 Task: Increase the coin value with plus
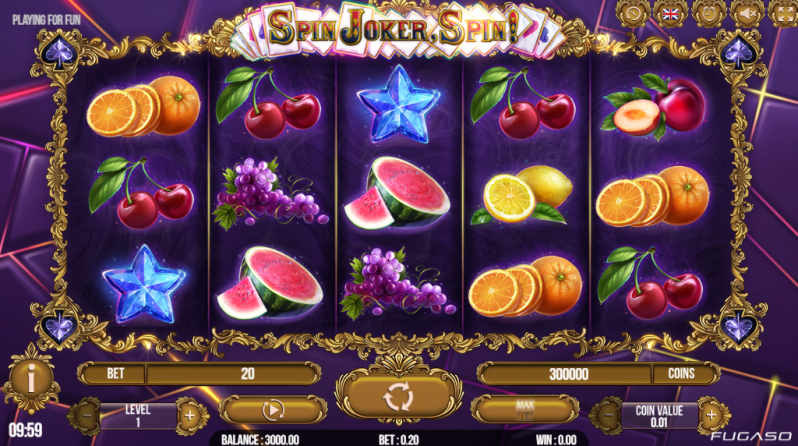(x=711, y=415)
